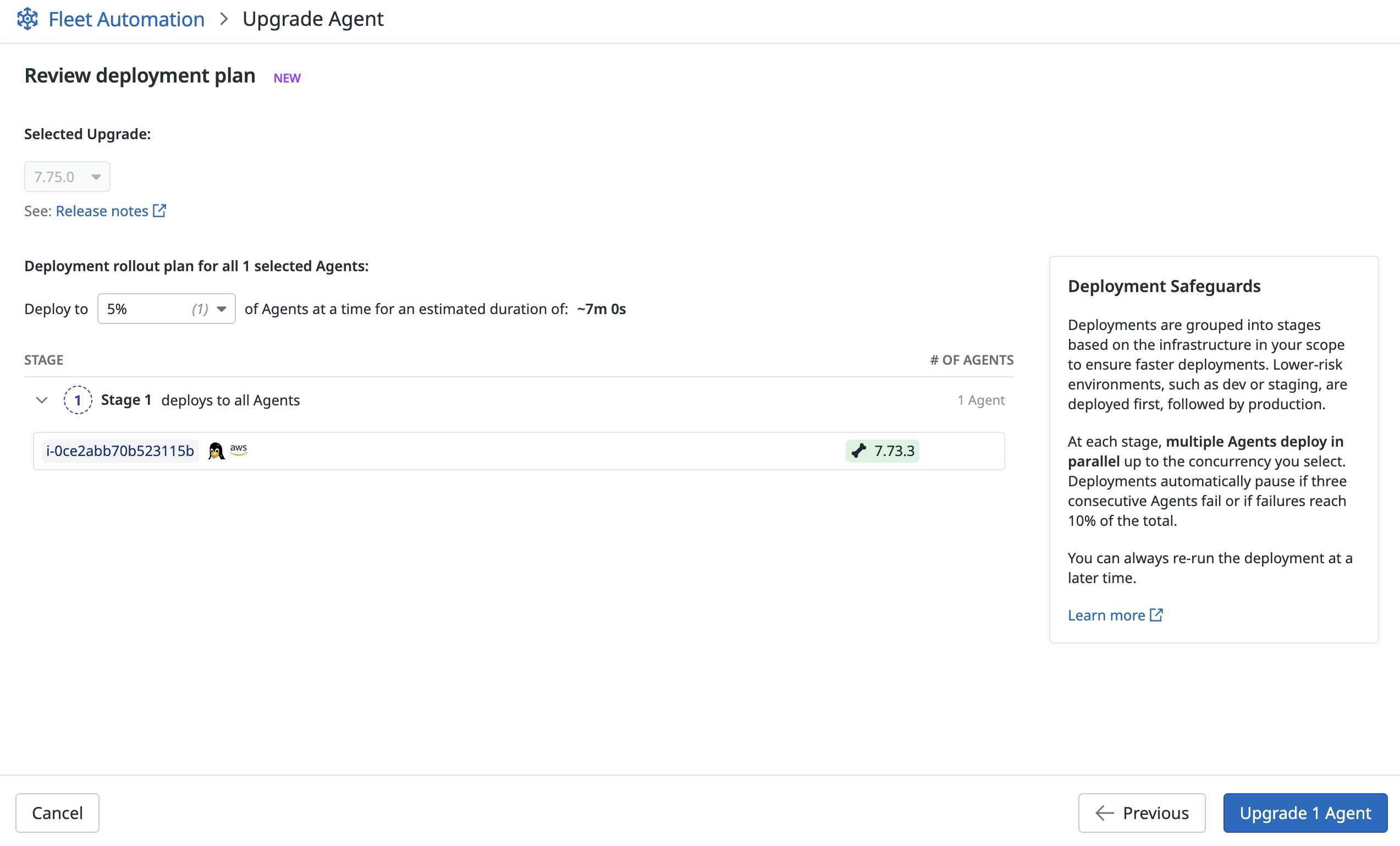This screenshot has width=1400, height=846.
Task: Click the left arrow icon inside Previous button
Action: [x=1103, y=812]
